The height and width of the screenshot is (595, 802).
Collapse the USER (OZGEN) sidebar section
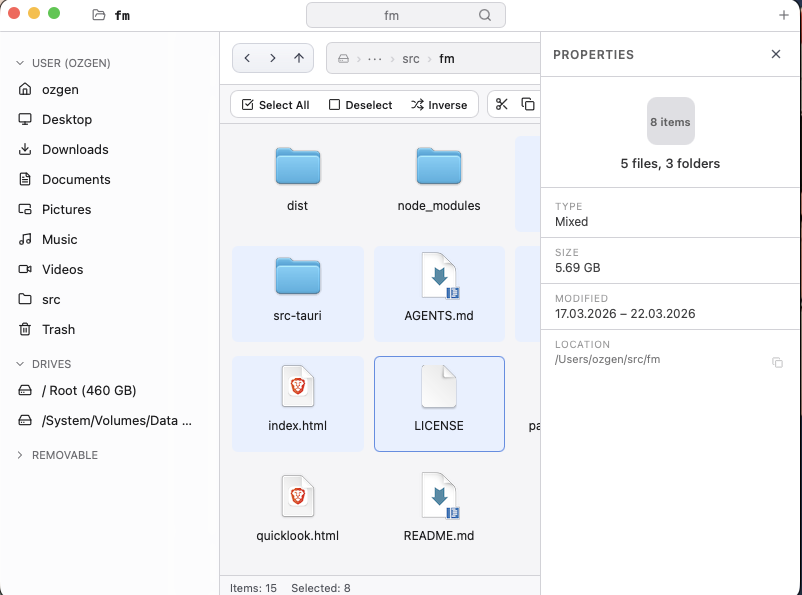pos(21,62)
